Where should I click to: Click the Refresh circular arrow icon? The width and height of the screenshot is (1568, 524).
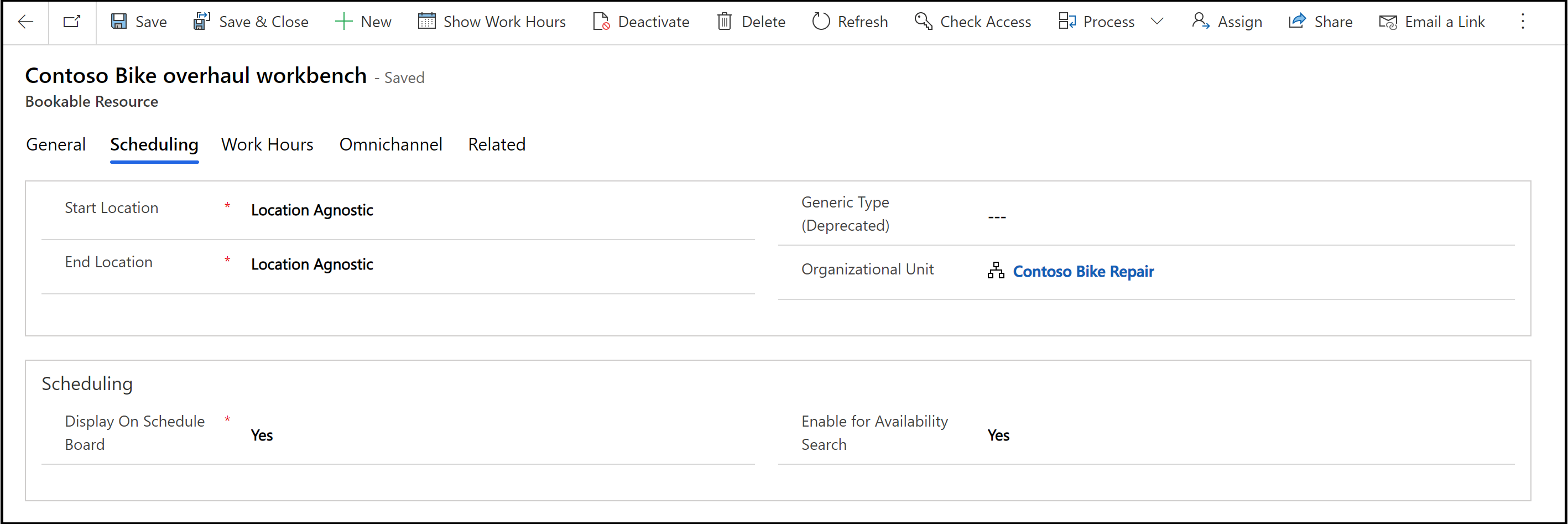[x=821, y=22]
